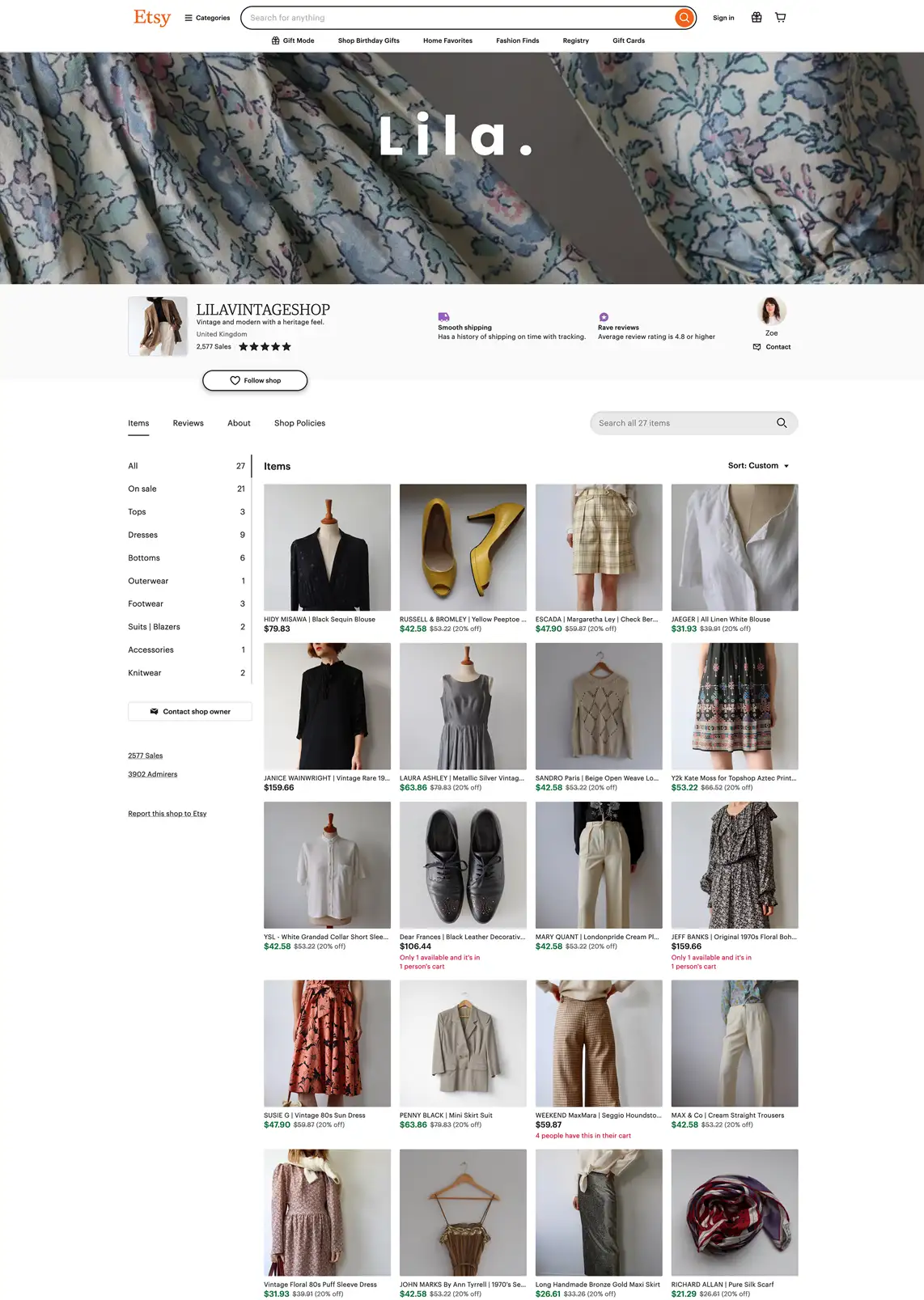Filter by Accessories section

[187, 650]
